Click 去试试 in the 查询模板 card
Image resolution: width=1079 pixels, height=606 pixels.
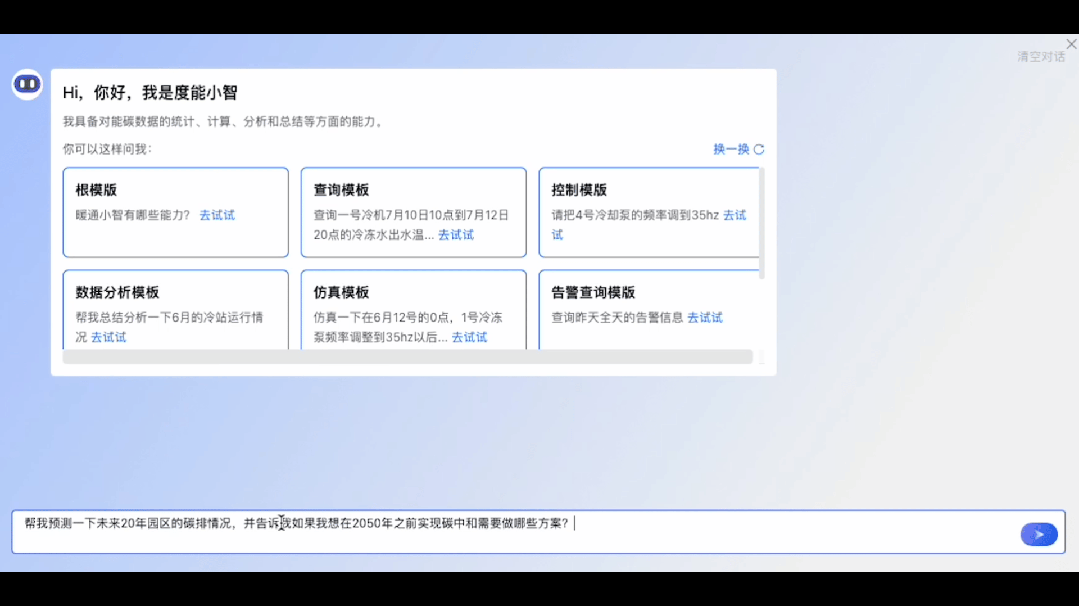(x=456, y=235)
